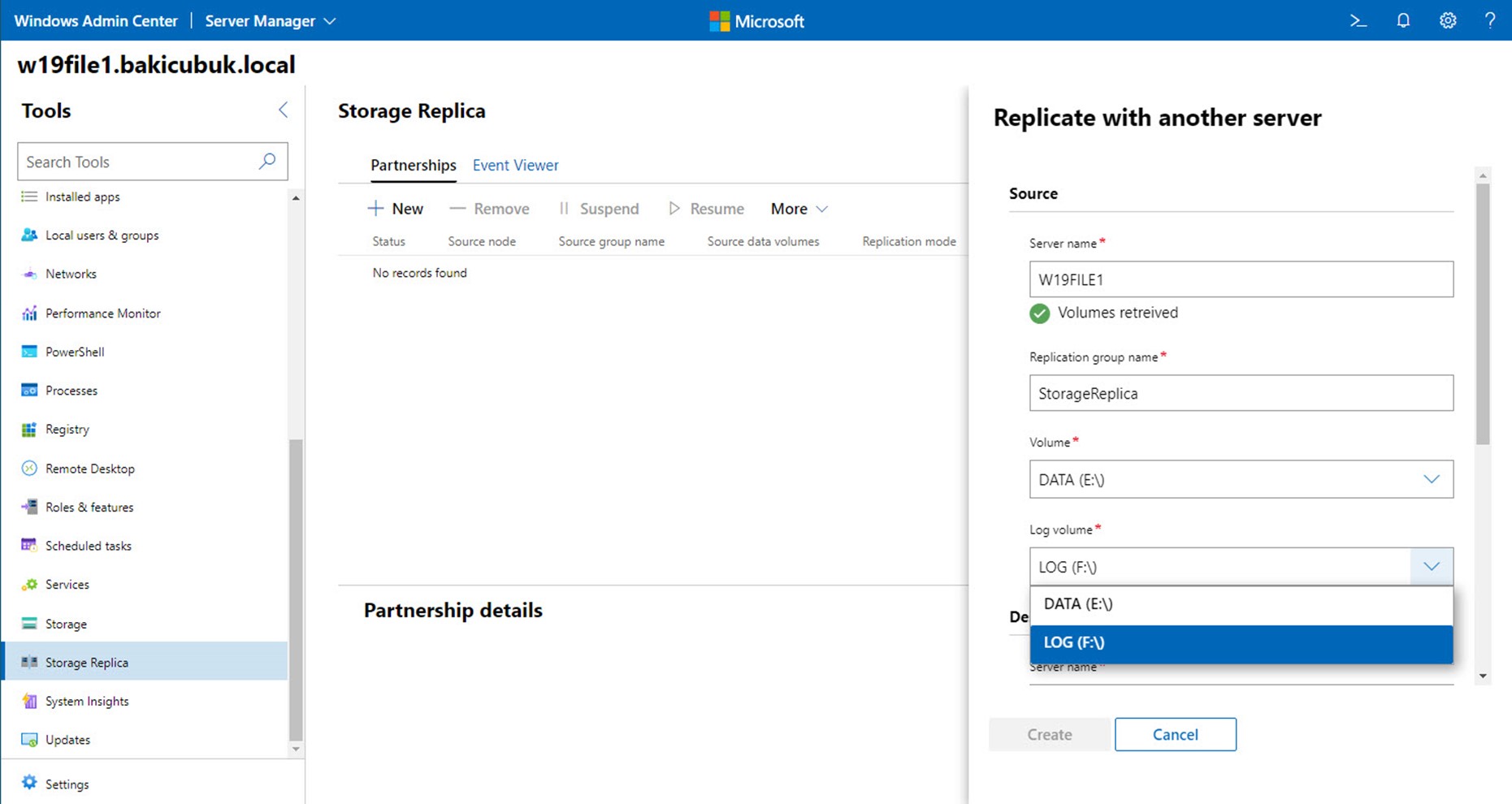Viewport: 1512px width, 804px height.
Task: Open the notifications bell
Action: 1403,21
